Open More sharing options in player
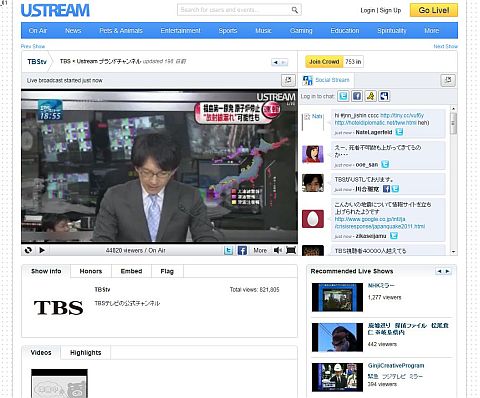 click(260, 250)
